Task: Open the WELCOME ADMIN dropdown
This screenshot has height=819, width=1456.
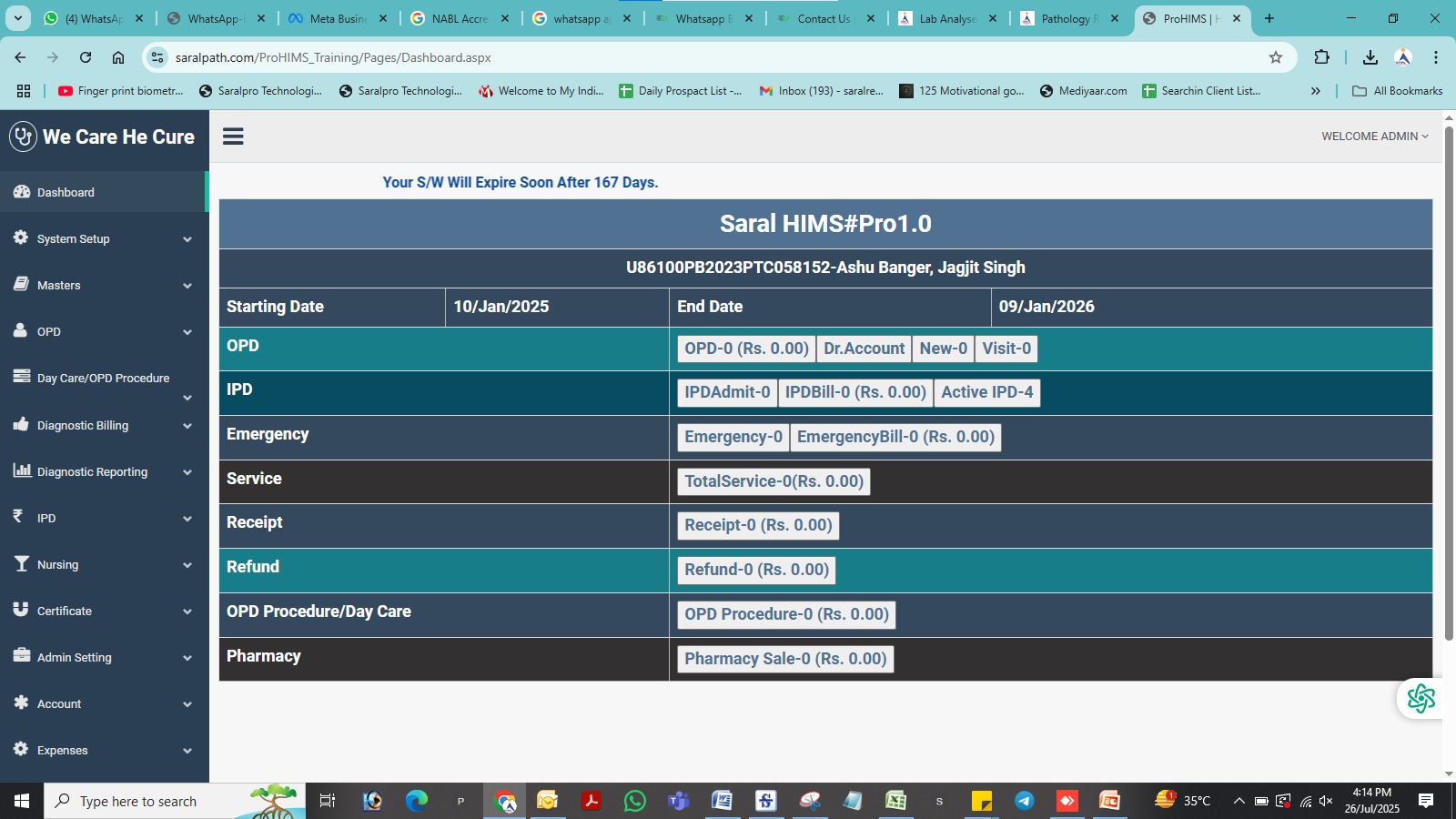Action: point(1375,136)
